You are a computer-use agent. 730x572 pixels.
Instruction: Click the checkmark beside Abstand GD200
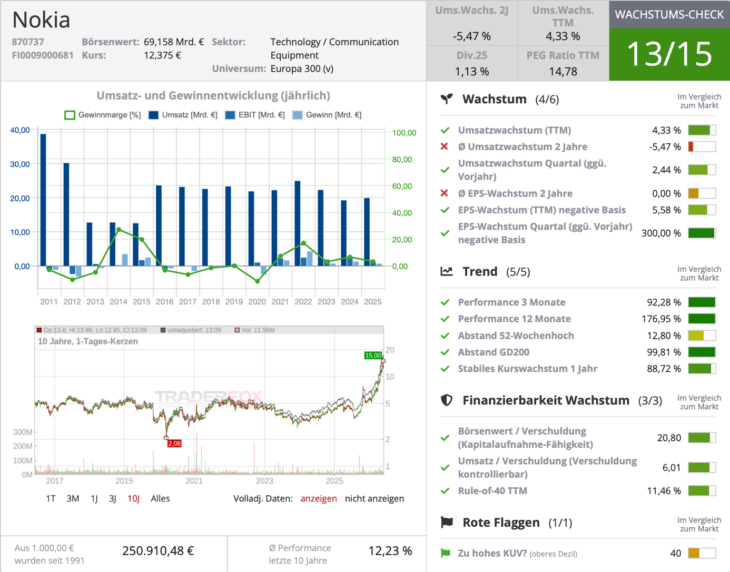click(x=445, y=352)
